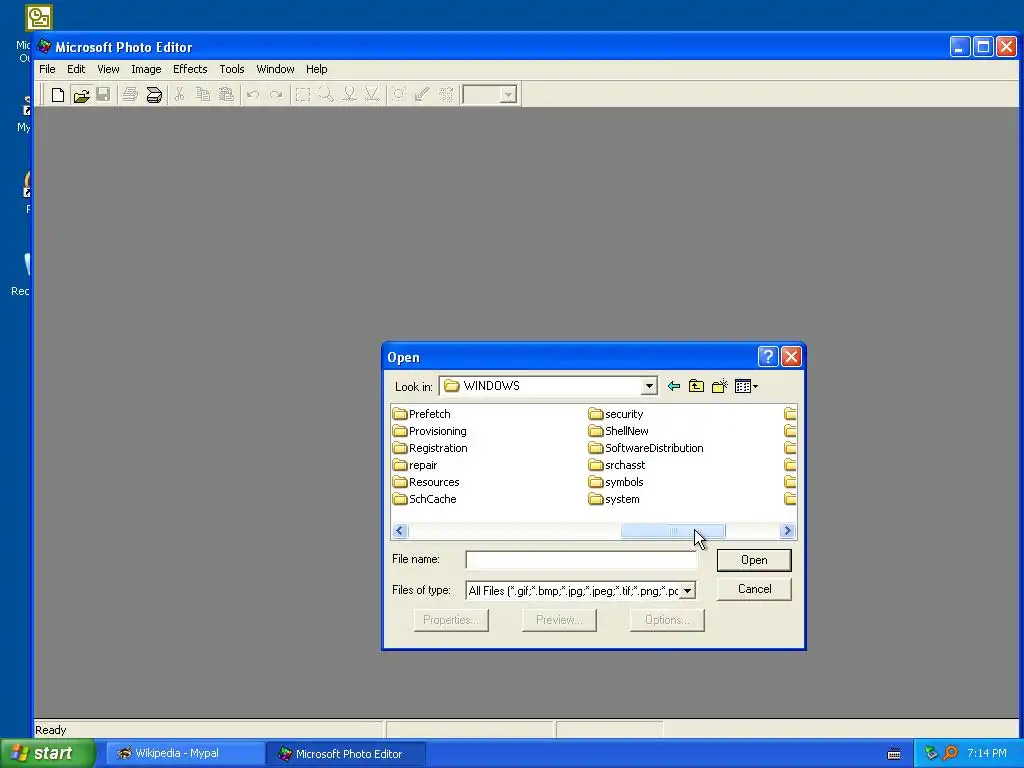Click the Undo arrow toolbar icon
This screenshot has width=1024, height=768.
(253, 95)
